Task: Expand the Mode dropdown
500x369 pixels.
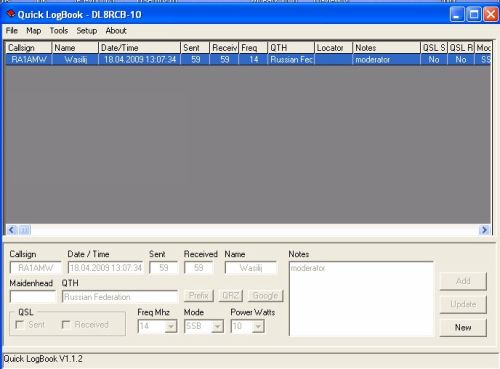Action: pyautogui.click(x=218, y=326)
